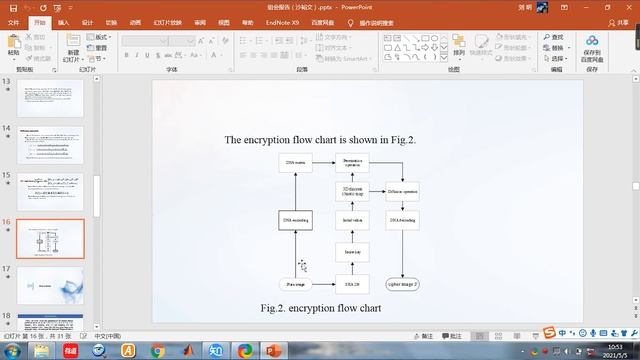Image resolution: width=640 pixels, height=360 pixels.
Task: Select the down arrow shape in gallery
Action: (435, 48)
